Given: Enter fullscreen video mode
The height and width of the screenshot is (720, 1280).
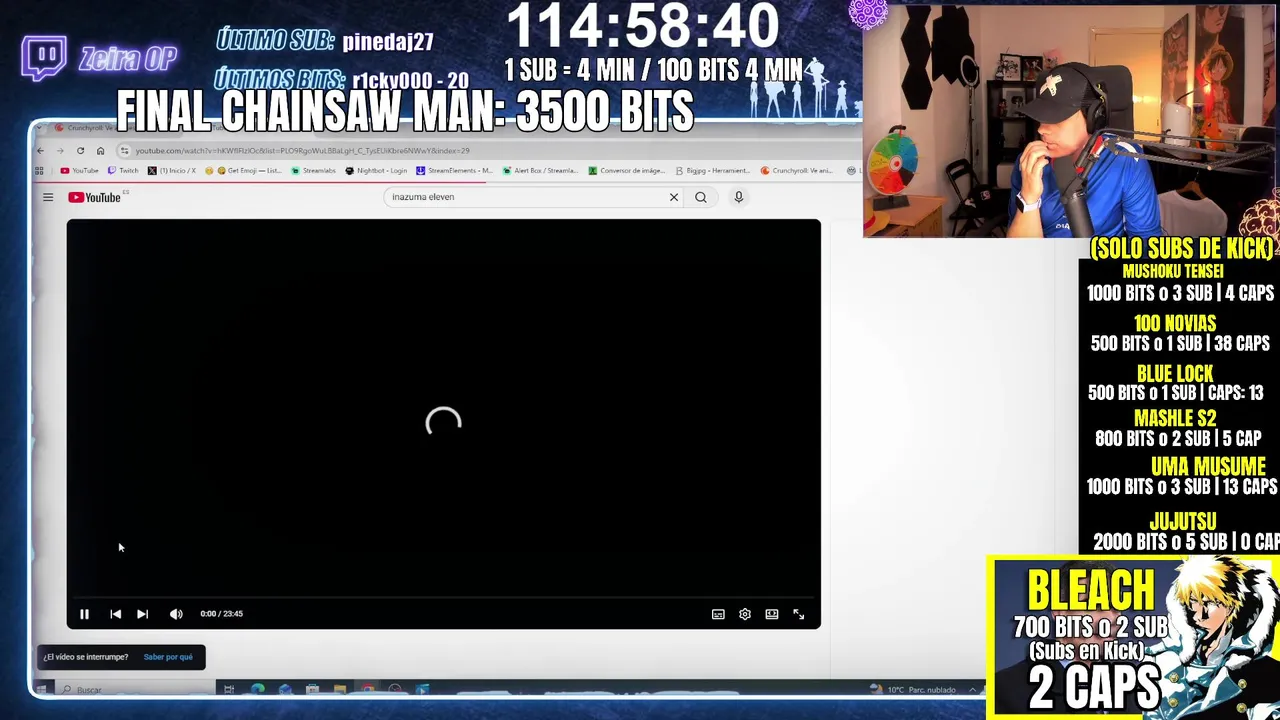Looking at the screenshot, I should (x=799, y=614).
